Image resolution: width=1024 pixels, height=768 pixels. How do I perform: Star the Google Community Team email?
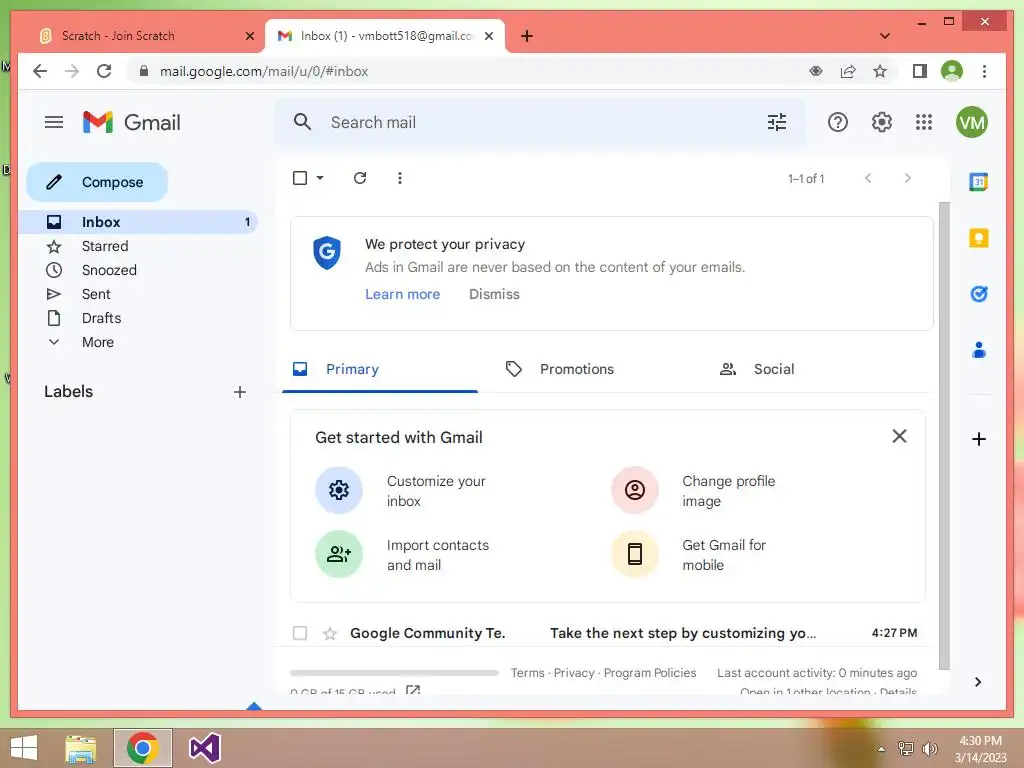330,633
